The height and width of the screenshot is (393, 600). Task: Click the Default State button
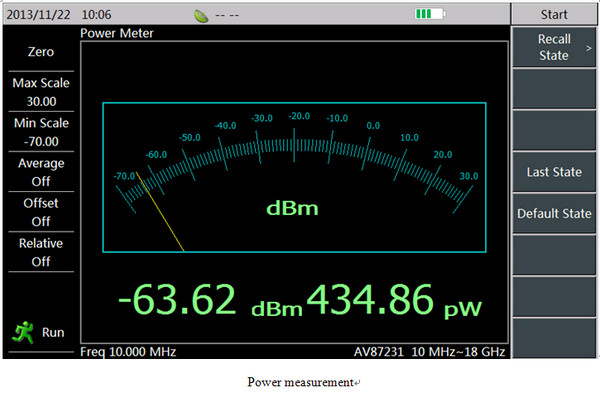tap(554, 213)
